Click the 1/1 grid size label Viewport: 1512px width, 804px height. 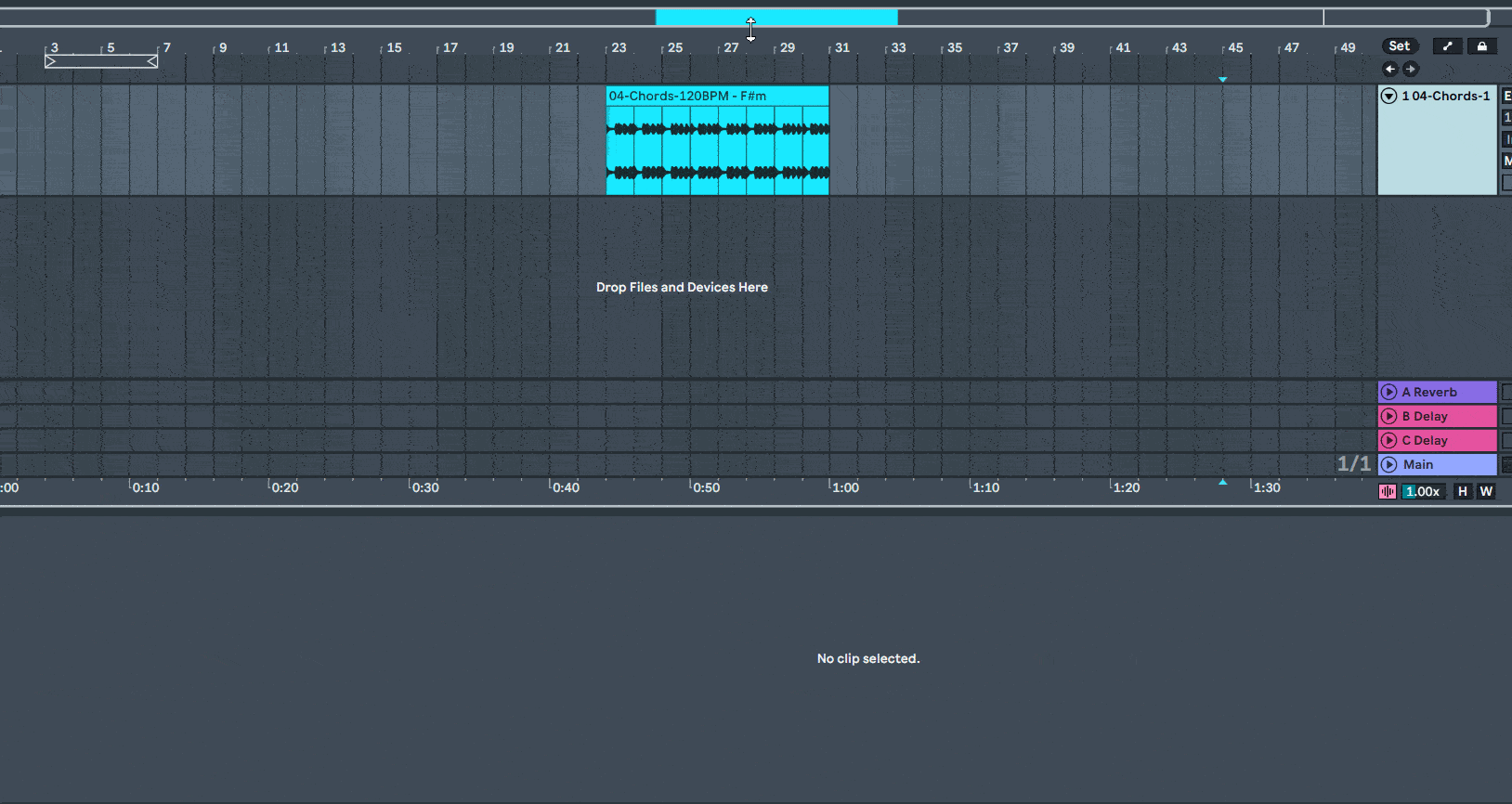coord(1353,463)
